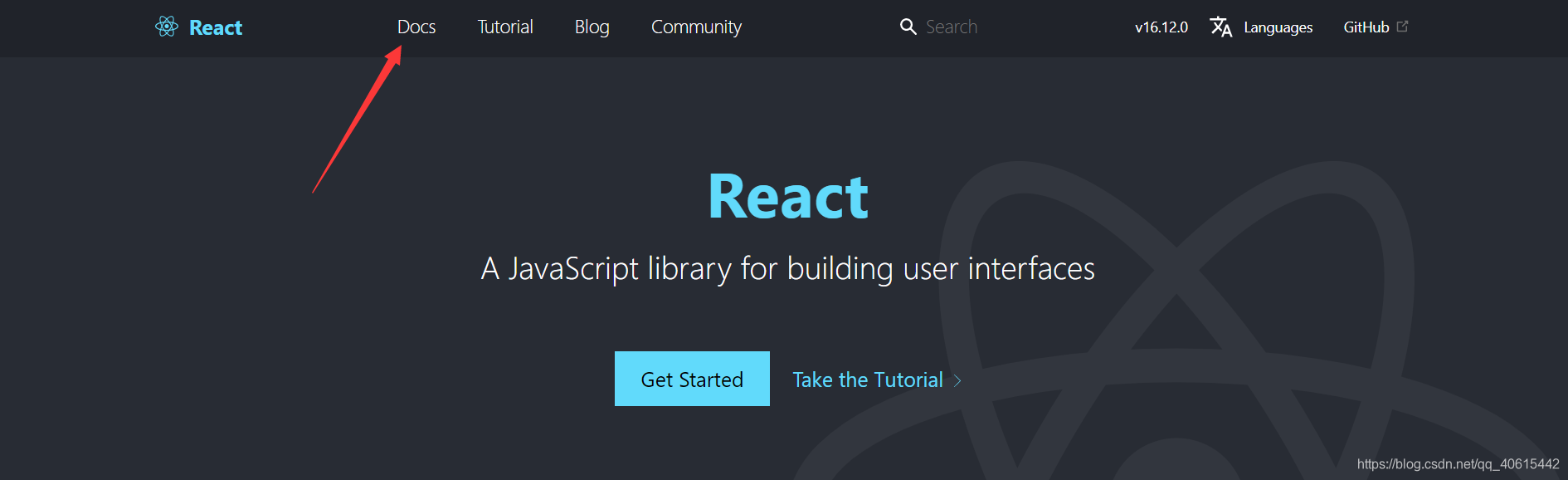Open the Docs menu item
The height and width of the screenshot is (480, 1568).
click(x=416, y=27)
